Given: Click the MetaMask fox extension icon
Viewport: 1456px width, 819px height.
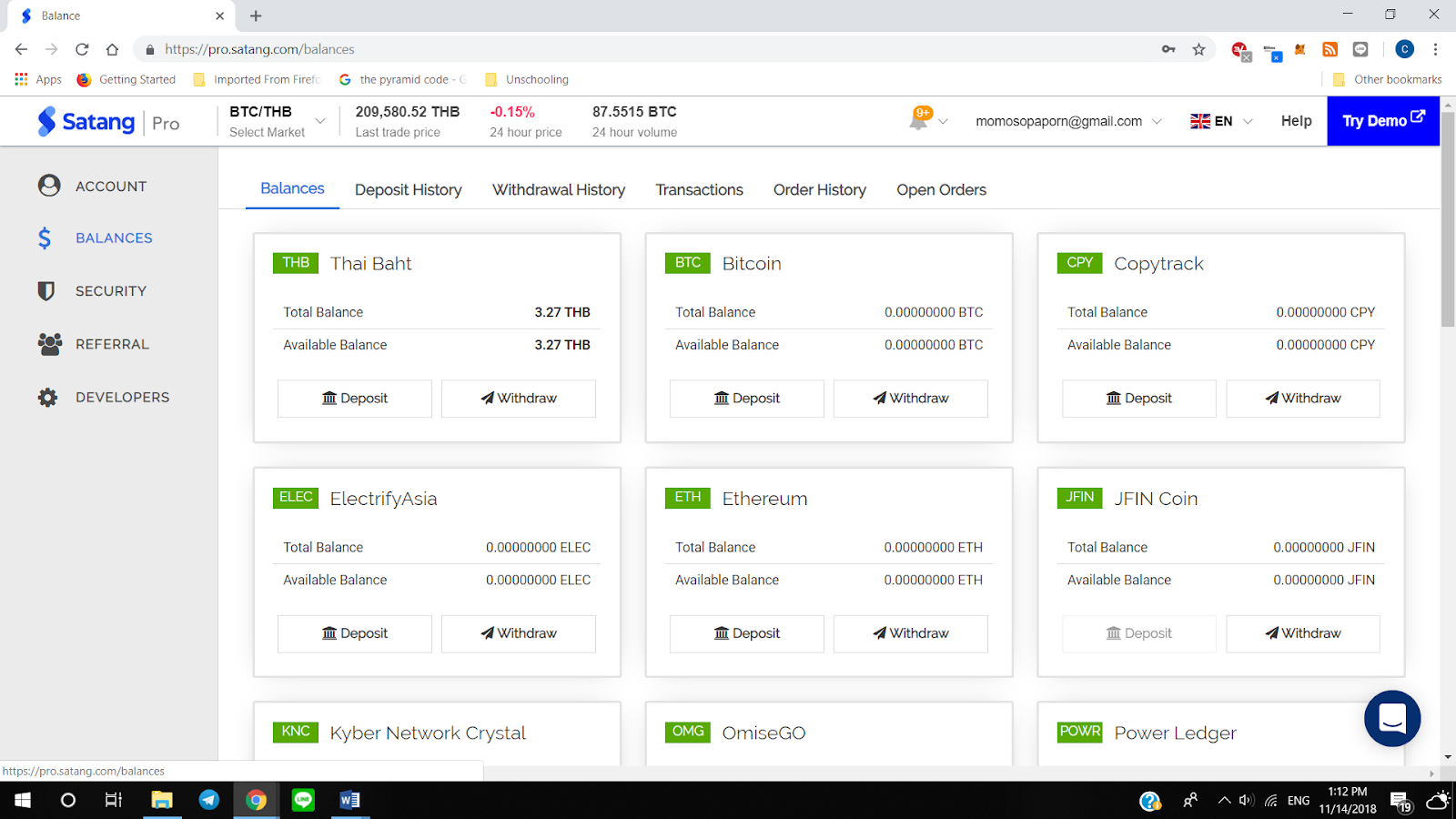Looking at the screenshot, I should pos(1300,49).
